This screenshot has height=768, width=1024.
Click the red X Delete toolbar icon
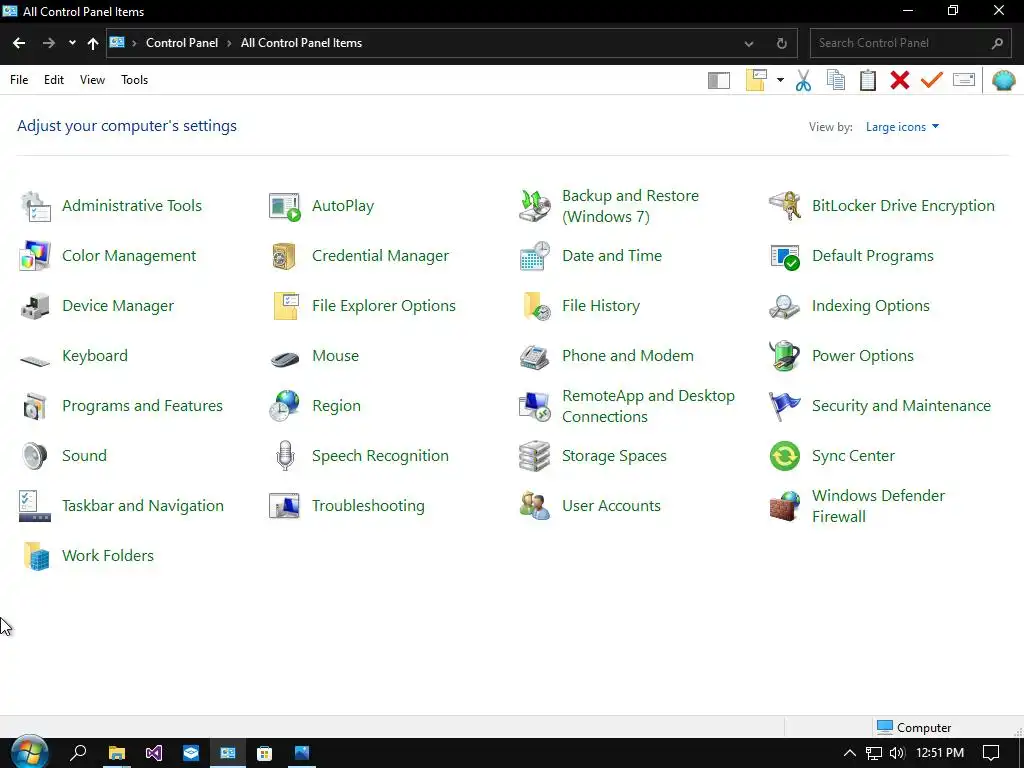tap(900, 80)
